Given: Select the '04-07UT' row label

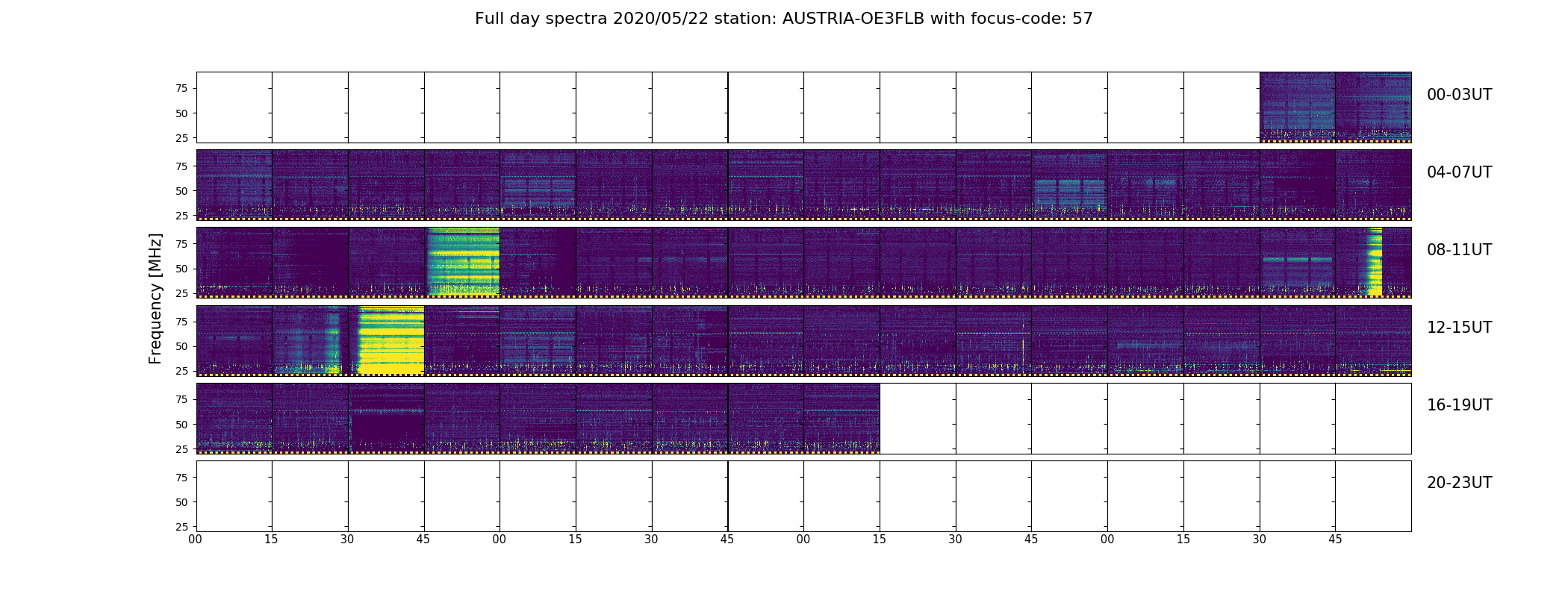Looking at the screenshot, I should [x=1459, y=172].
